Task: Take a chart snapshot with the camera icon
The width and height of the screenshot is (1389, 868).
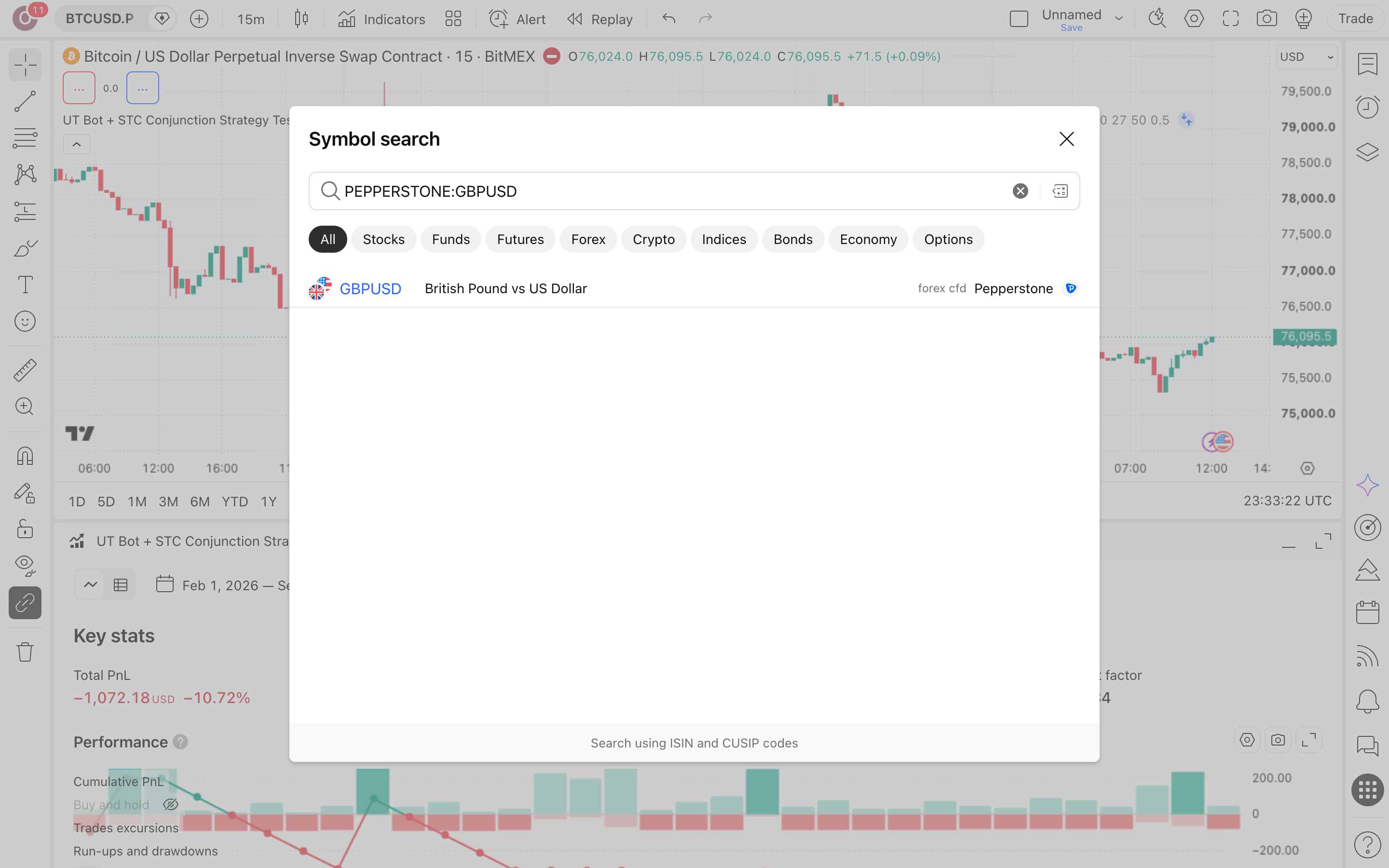Action: click(x=1266, y=19)
